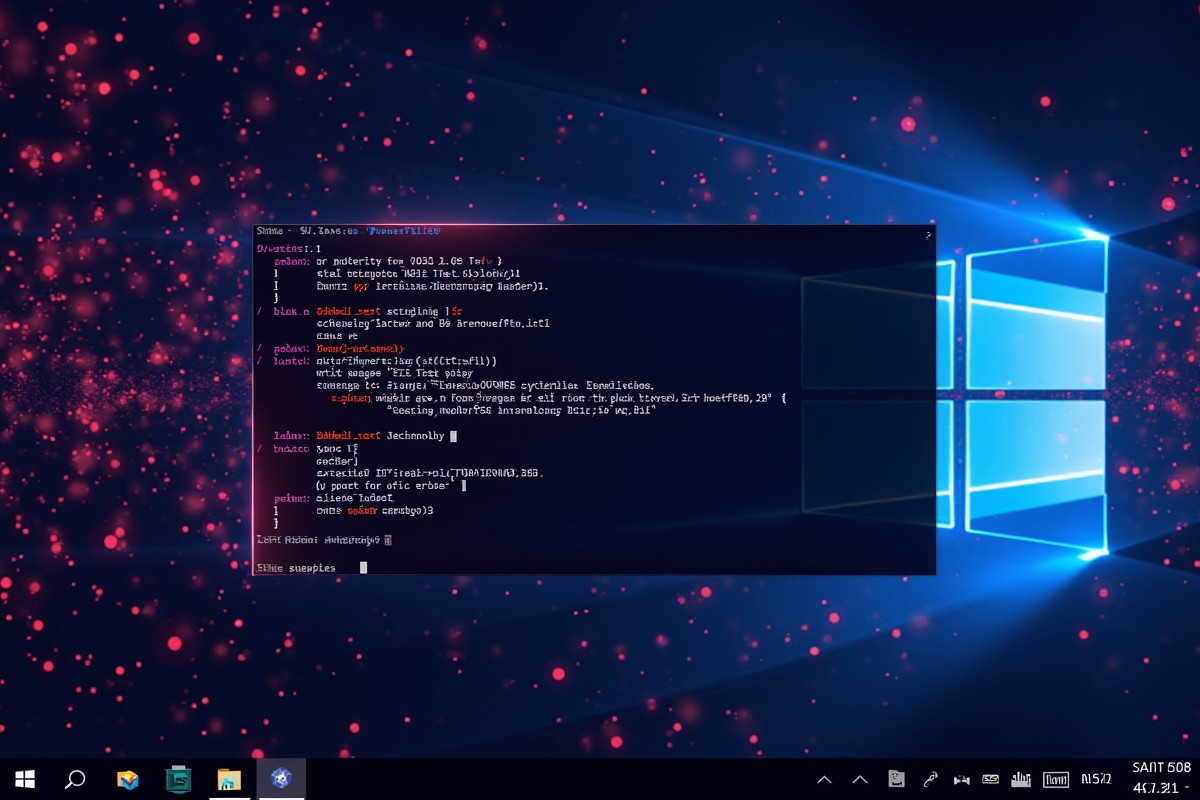Viewport: 1200px width, 800px height.
Task: Click the pen-shaped tray icon
Action: pyautogui.click(x=930, y=779)
